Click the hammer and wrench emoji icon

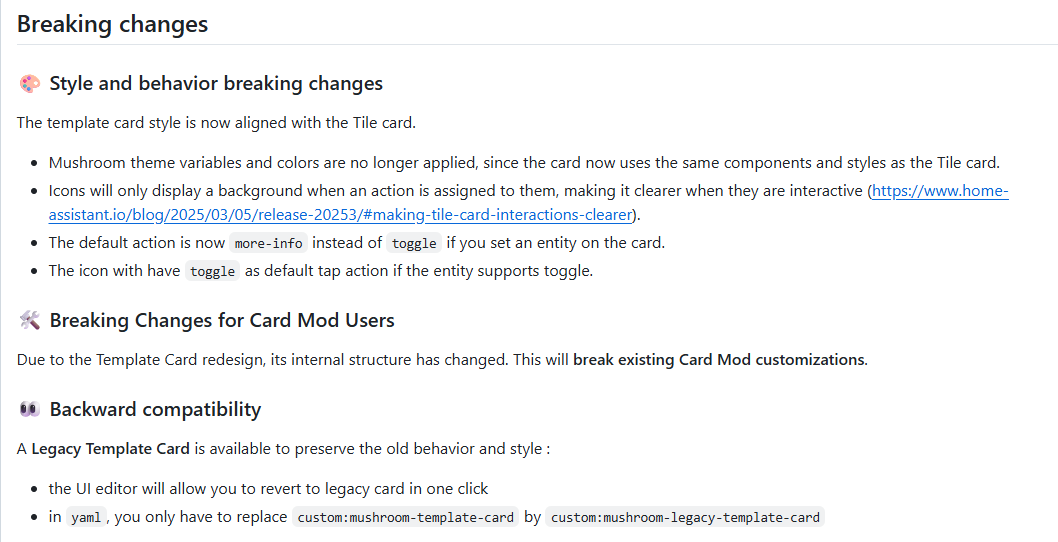(x=29, y=321)
